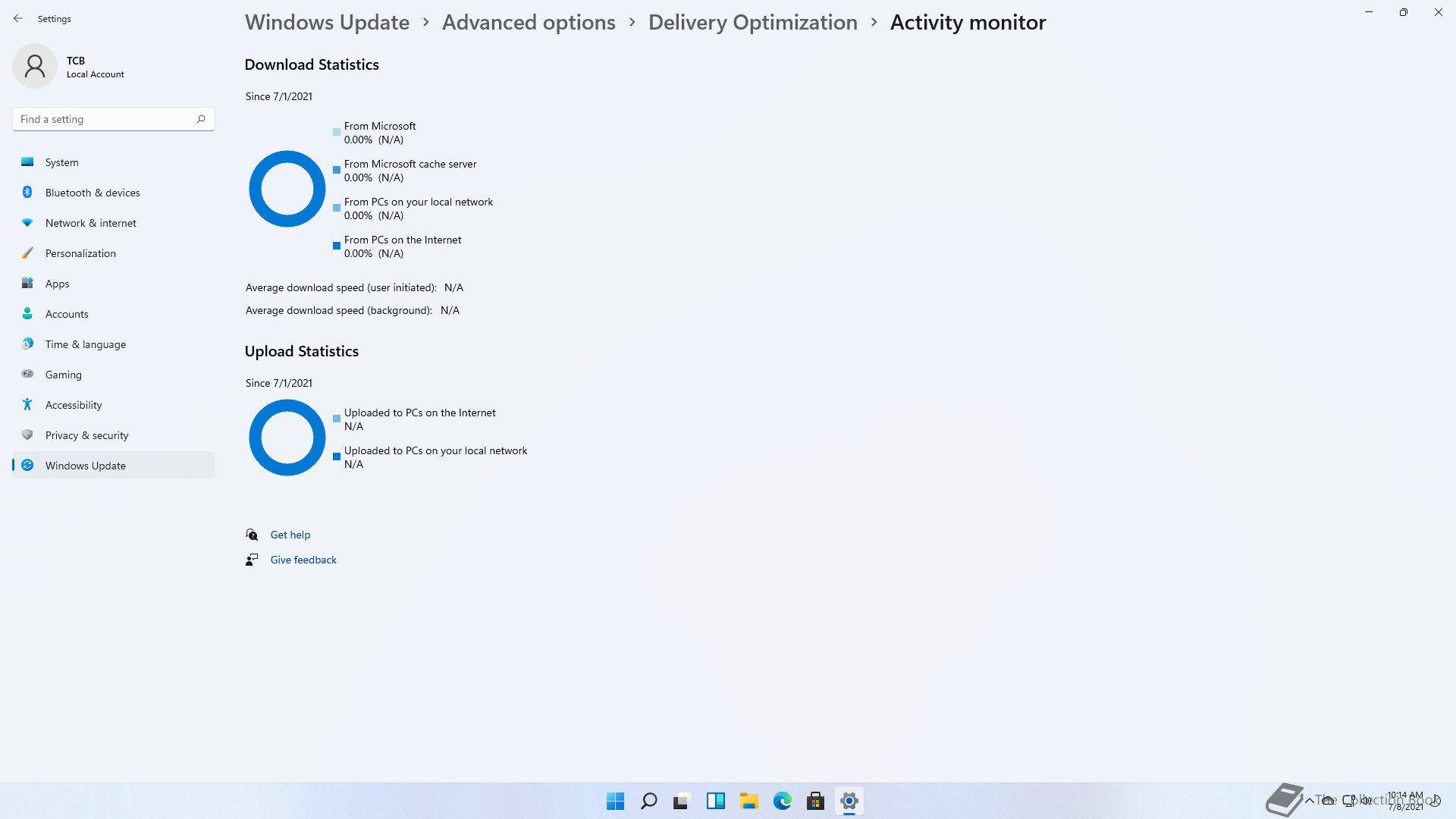The image size is (1456, 819).
Task: Select Network & internet in the sidebar
Action: pyautogui.click(x=114, y=223)
